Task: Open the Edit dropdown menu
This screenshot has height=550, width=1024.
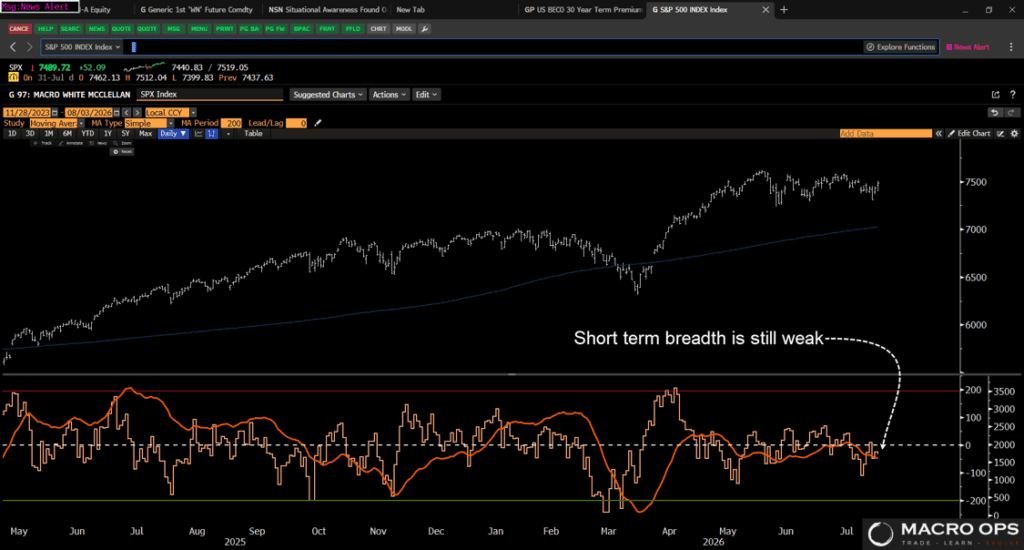Action: (426, 95)
